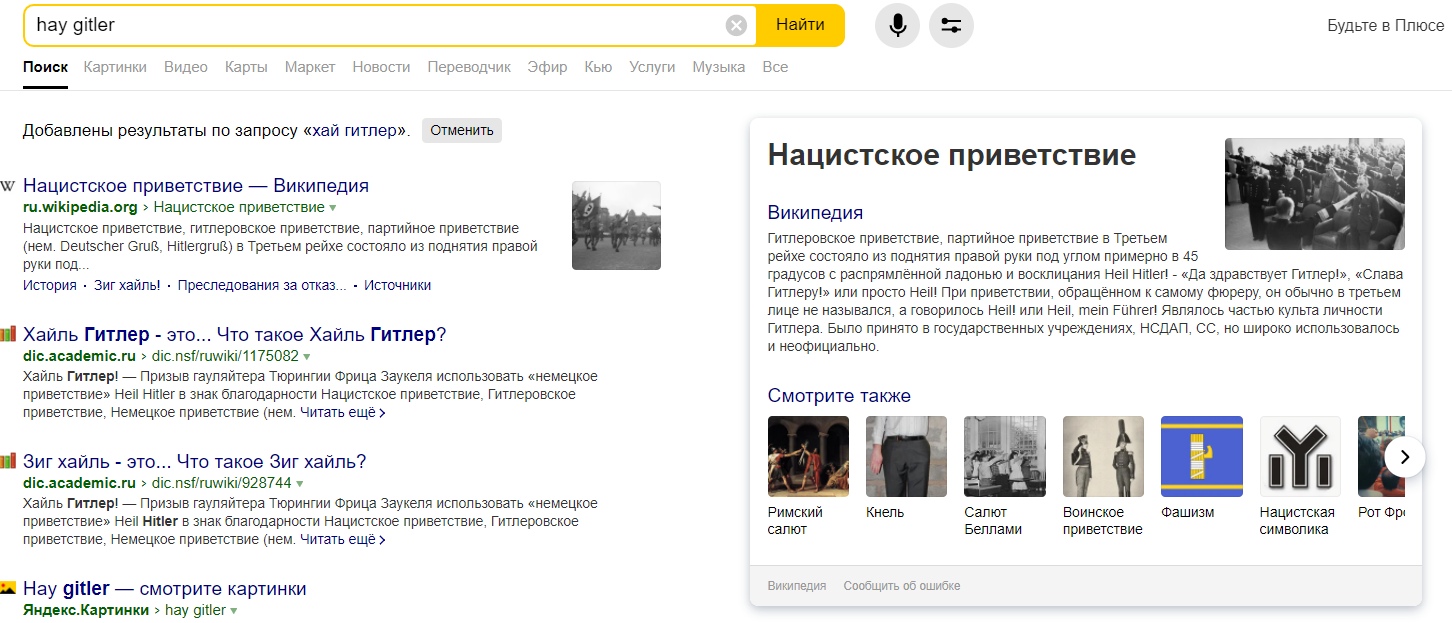This screenshot has height=623, width=1452.
Task: Open the Все tab
Action: [x=775, y=67]
